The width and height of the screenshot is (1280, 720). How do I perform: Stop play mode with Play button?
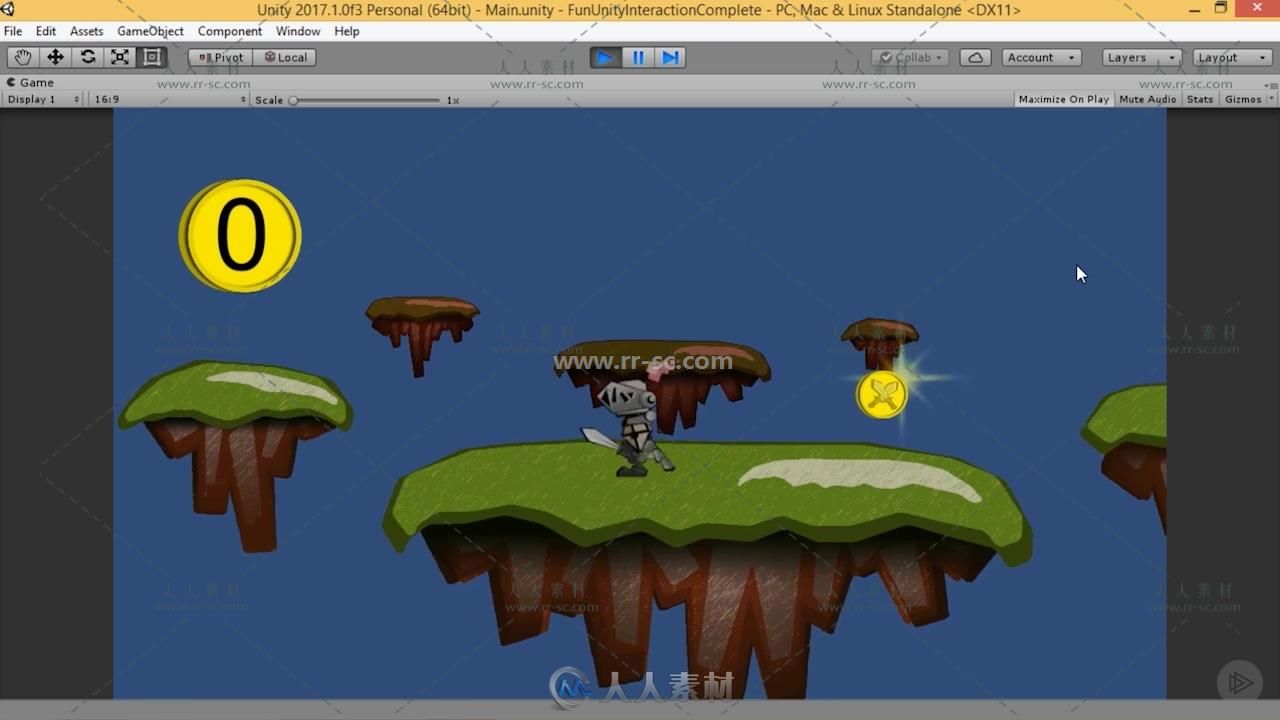(x=605, y=57)
